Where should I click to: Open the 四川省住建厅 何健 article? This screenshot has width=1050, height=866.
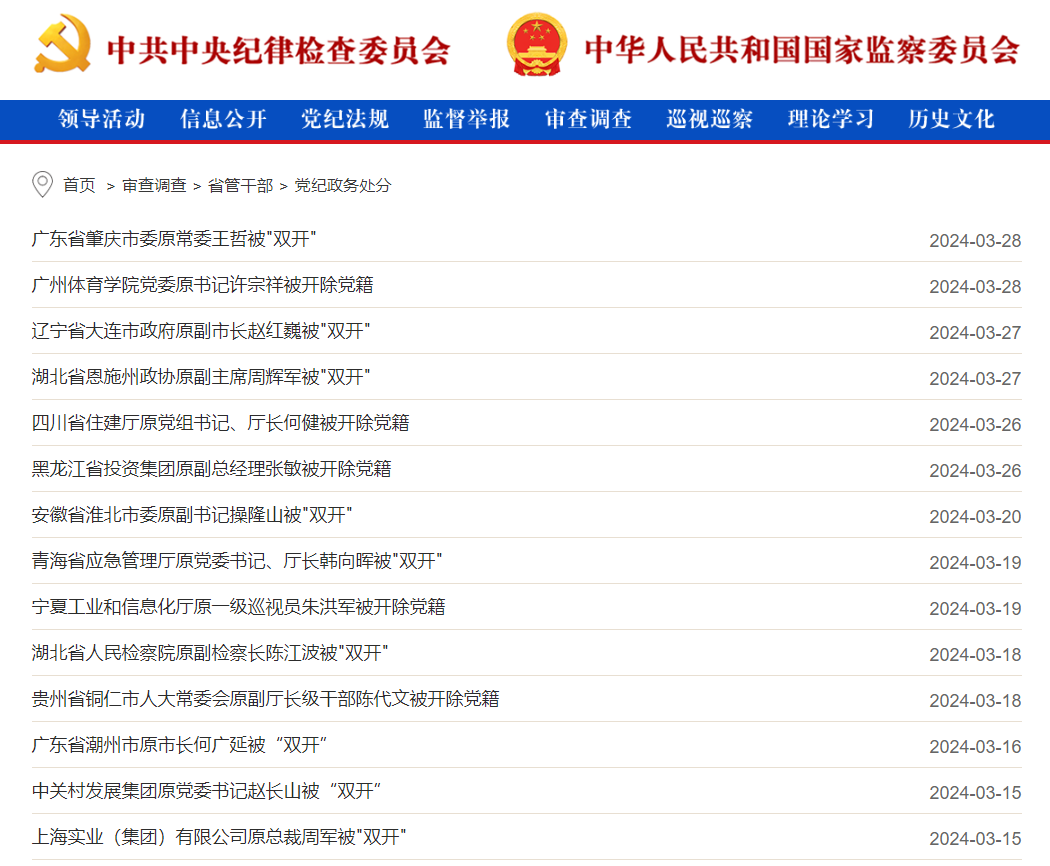(220, 423)
